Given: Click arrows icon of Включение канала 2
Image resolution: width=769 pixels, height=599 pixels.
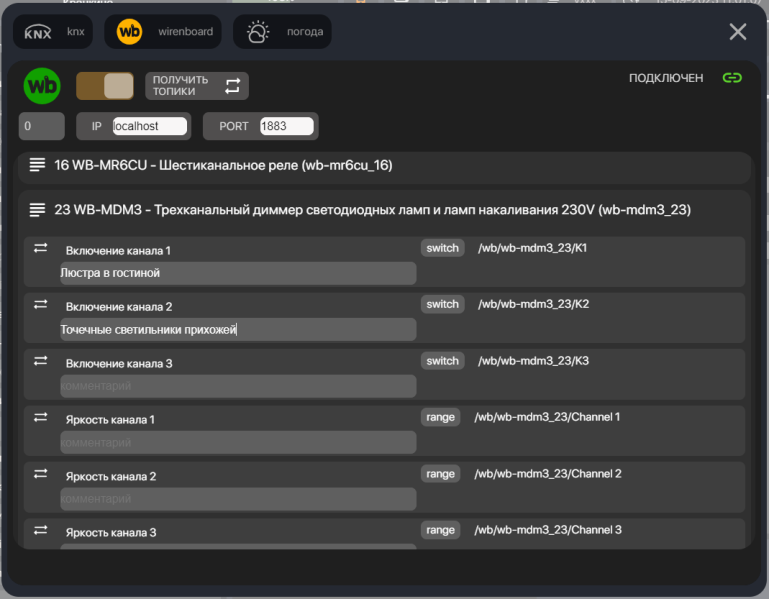Looking at the screenshot, I should [x=41, y=305].
